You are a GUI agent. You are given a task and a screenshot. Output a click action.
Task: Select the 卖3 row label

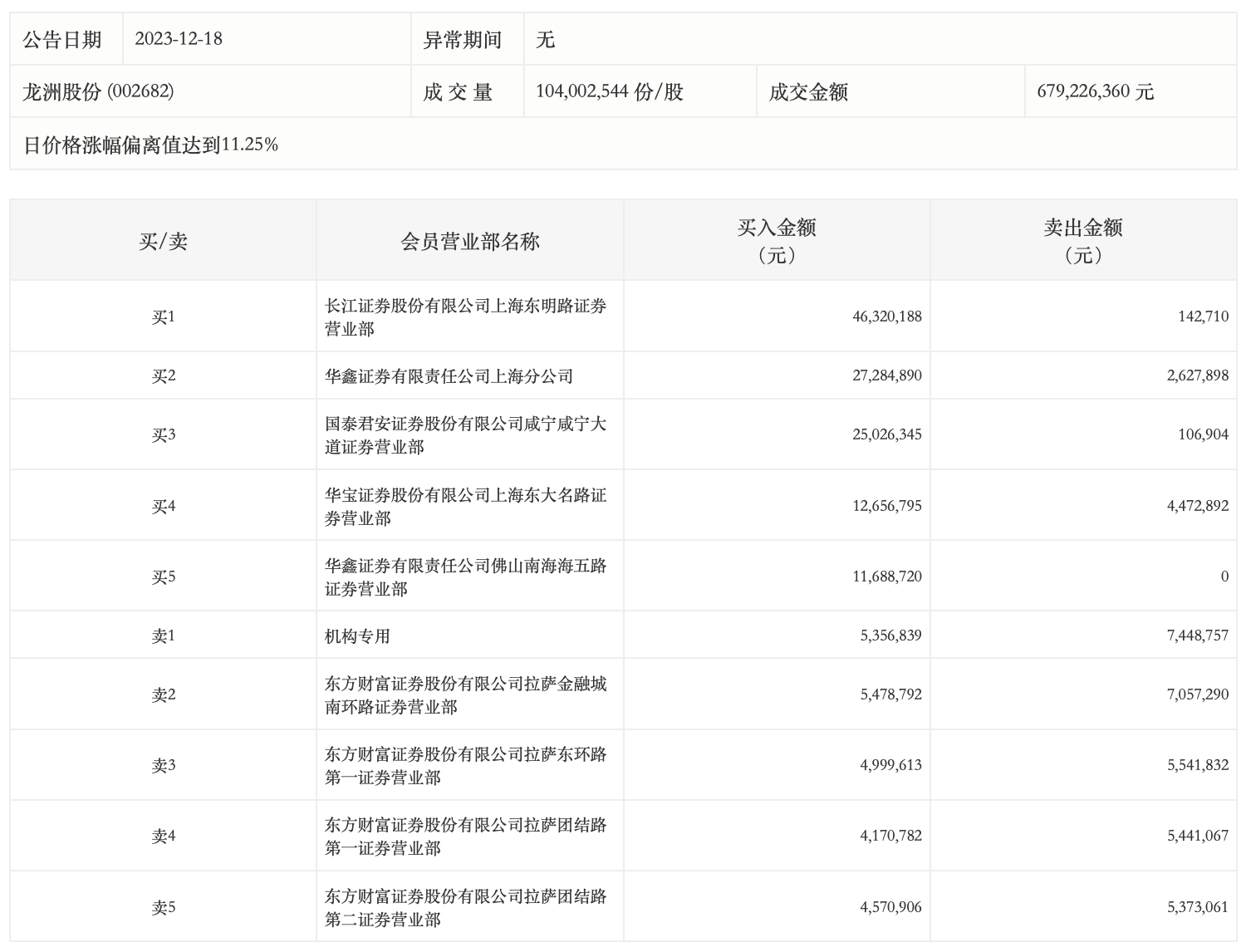(x=164, y=765)
